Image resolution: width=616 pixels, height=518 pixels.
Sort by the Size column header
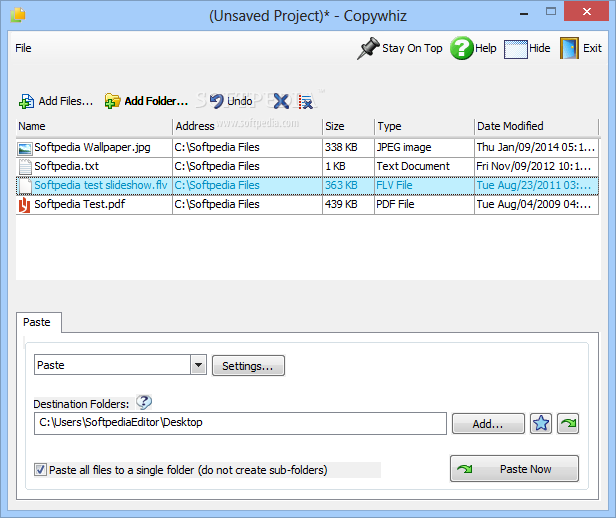point(348,126)
